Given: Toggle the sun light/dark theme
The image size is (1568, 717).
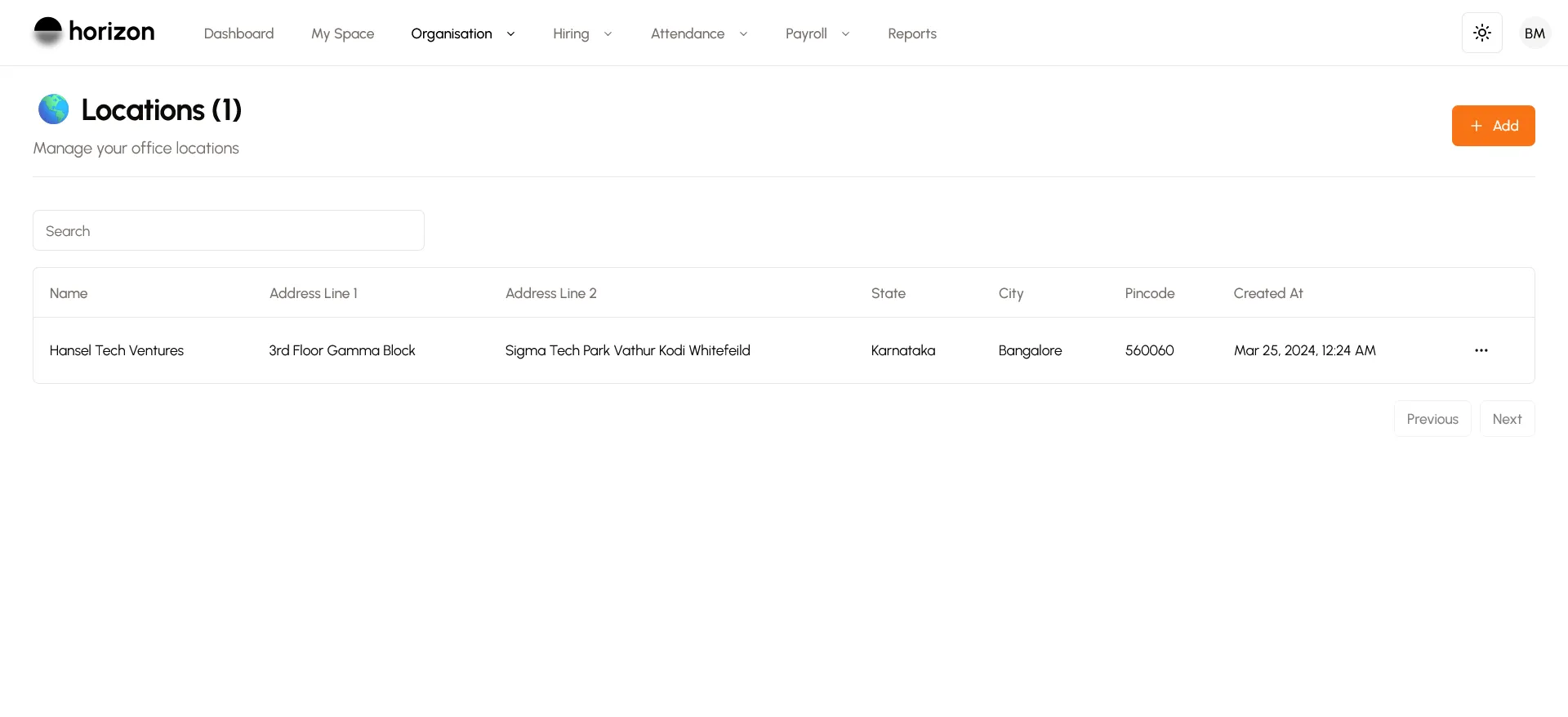Looking at the screenshot, I should [x=1481, y=33].
